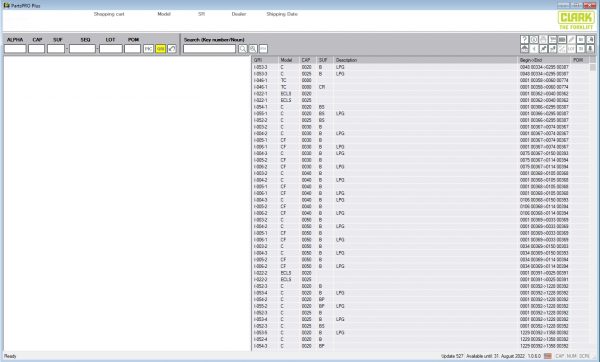The height and width of the screenshot is (362, 600).
Task: Select the Dealer header item
Action: (239, 14)
